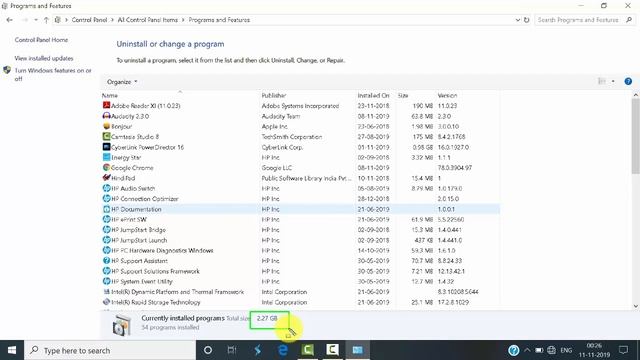The image size is (640, 360).
Task: Open the help icon in the toolbar
Action: tap(628, 82)
